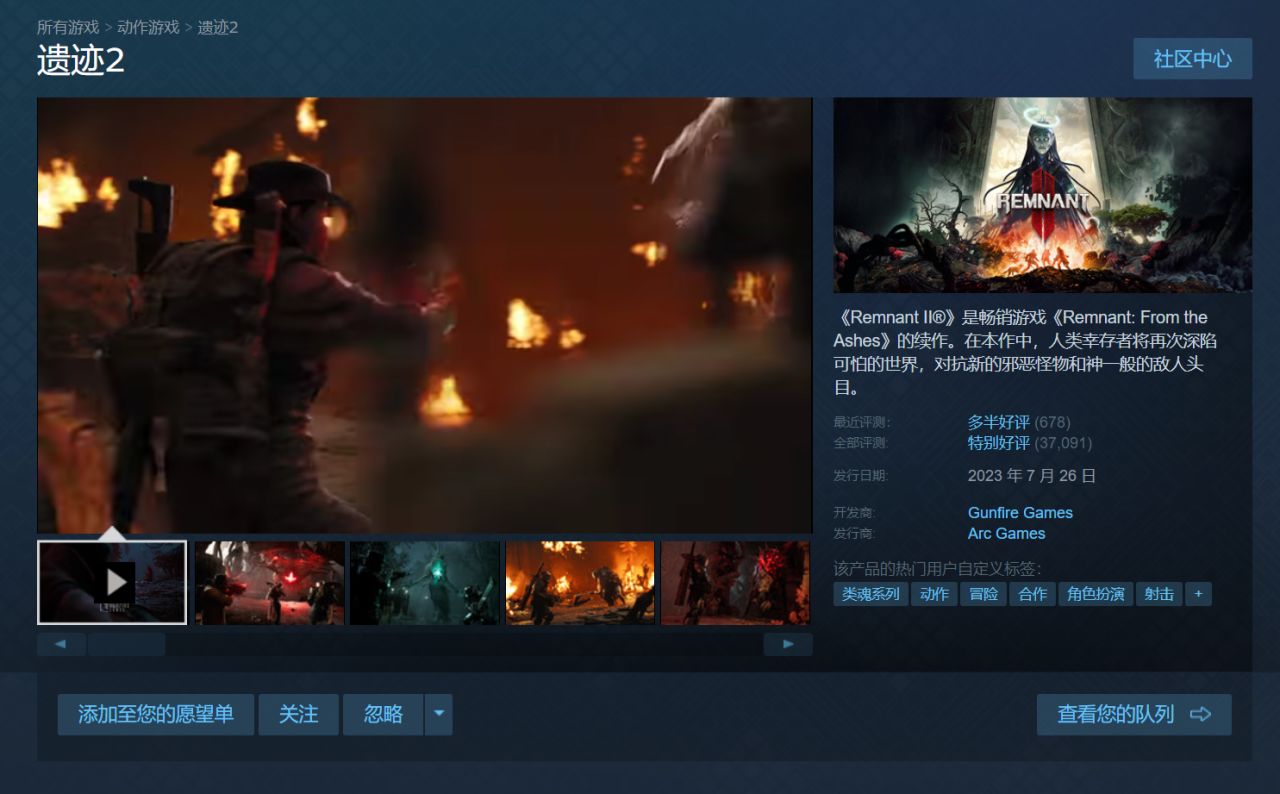Click the 2023 年 7 月 26 日 release date
The height and width of the screenshot is (794, 1280).
pos(1032,476)
